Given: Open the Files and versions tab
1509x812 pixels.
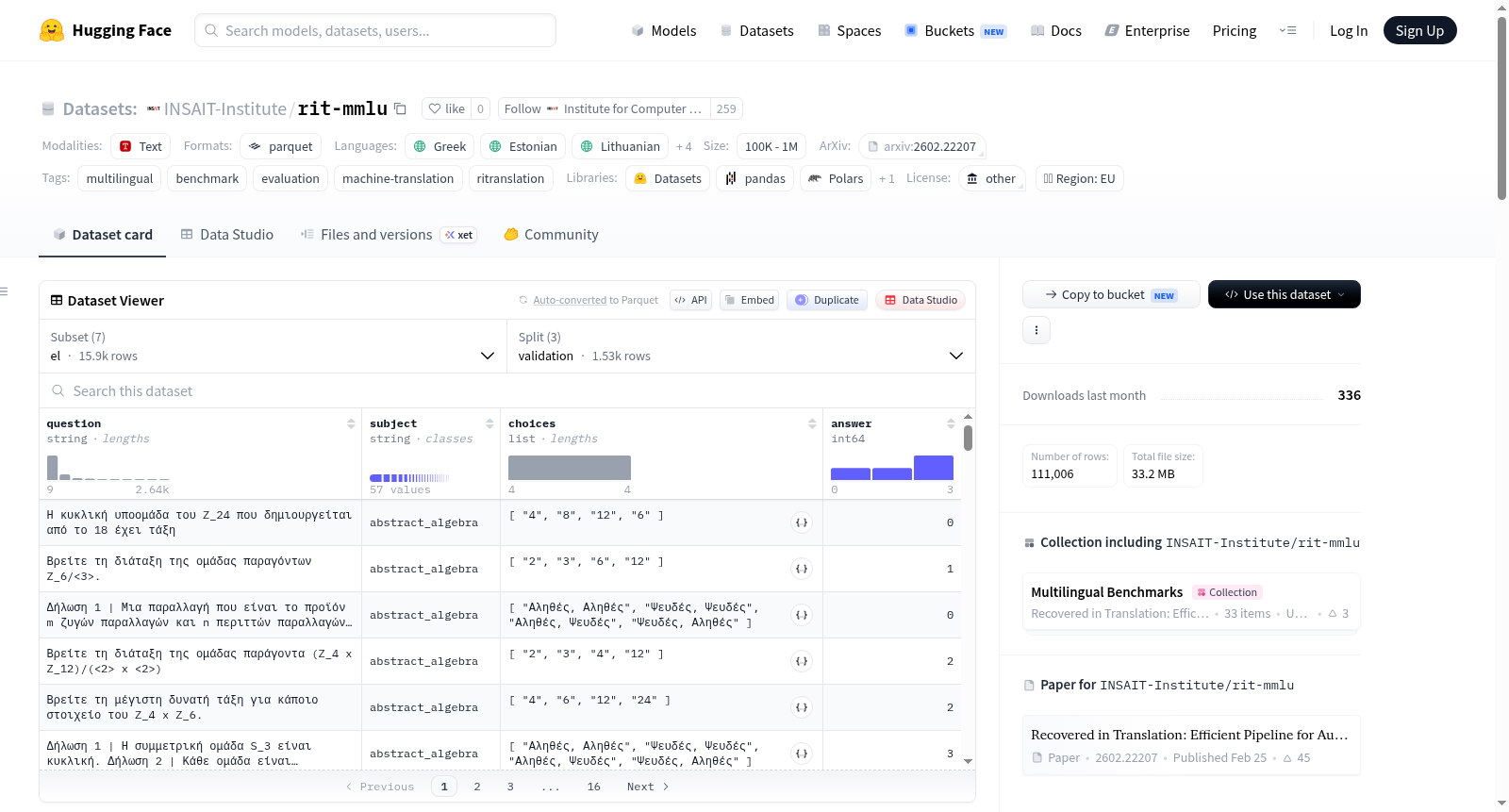Looking at the screenshot, I should click(389, 234).
